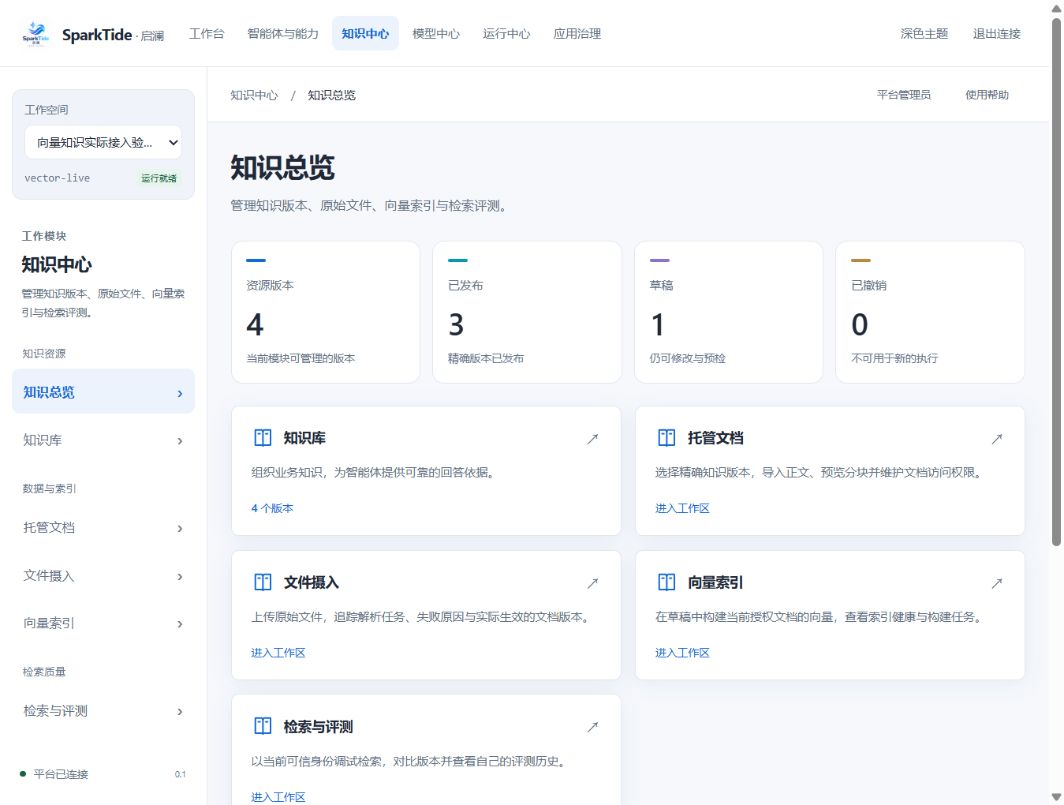1064x805 pixels.
Task: Click 知识总览 page heading
Action: point(282,168)
